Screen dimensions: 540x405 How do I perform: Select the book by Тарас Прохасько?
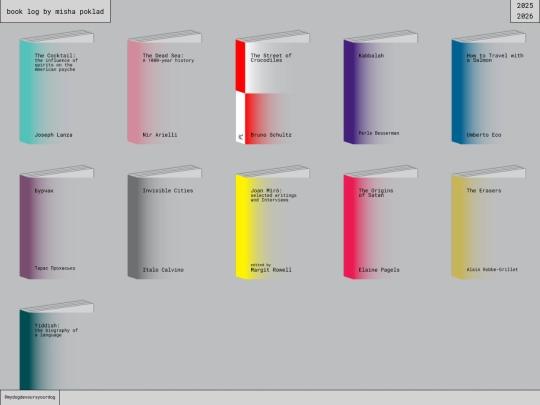click(56, 223)
